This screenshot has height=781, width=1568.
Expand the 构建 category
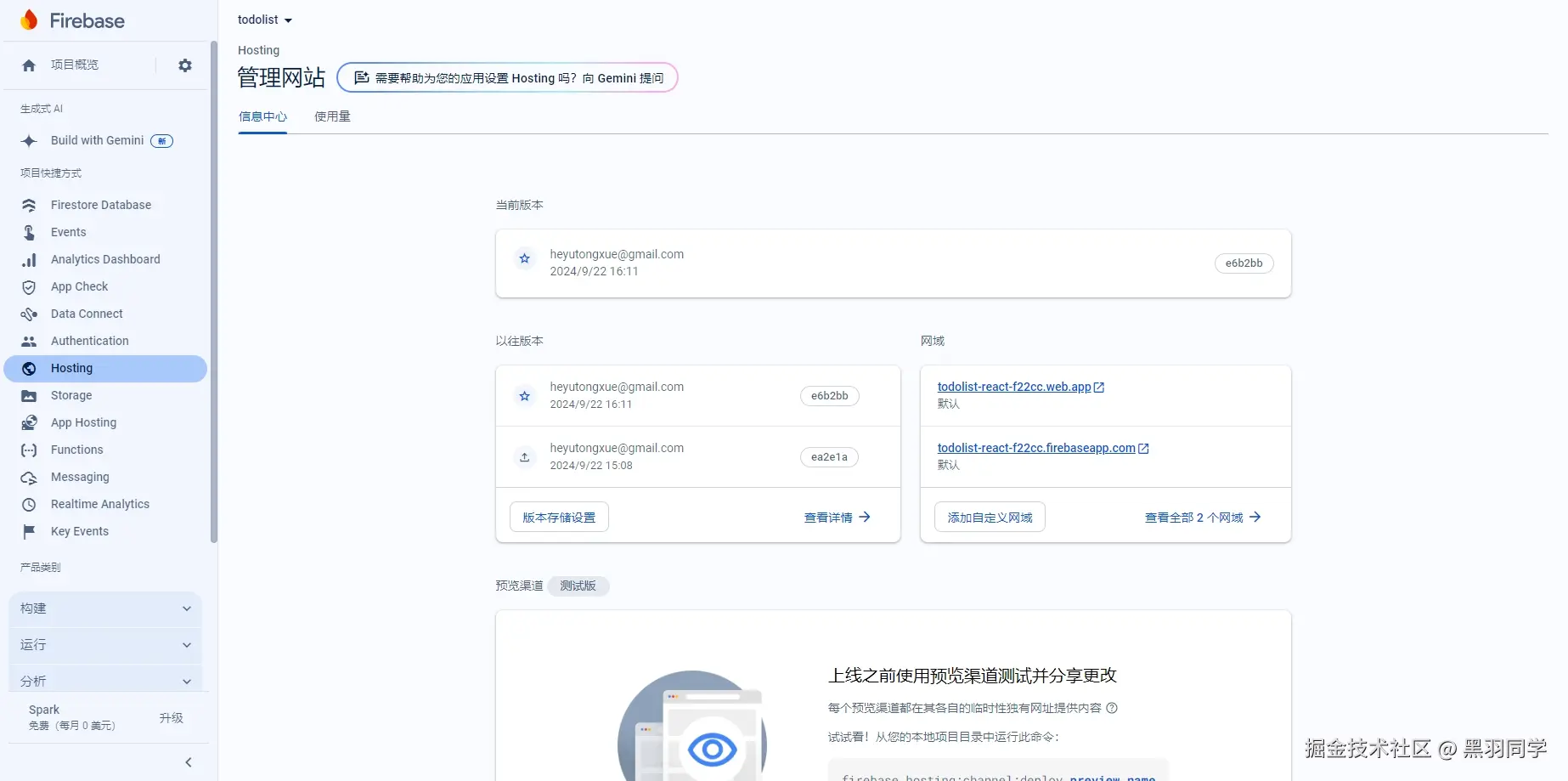click(105, 608)
